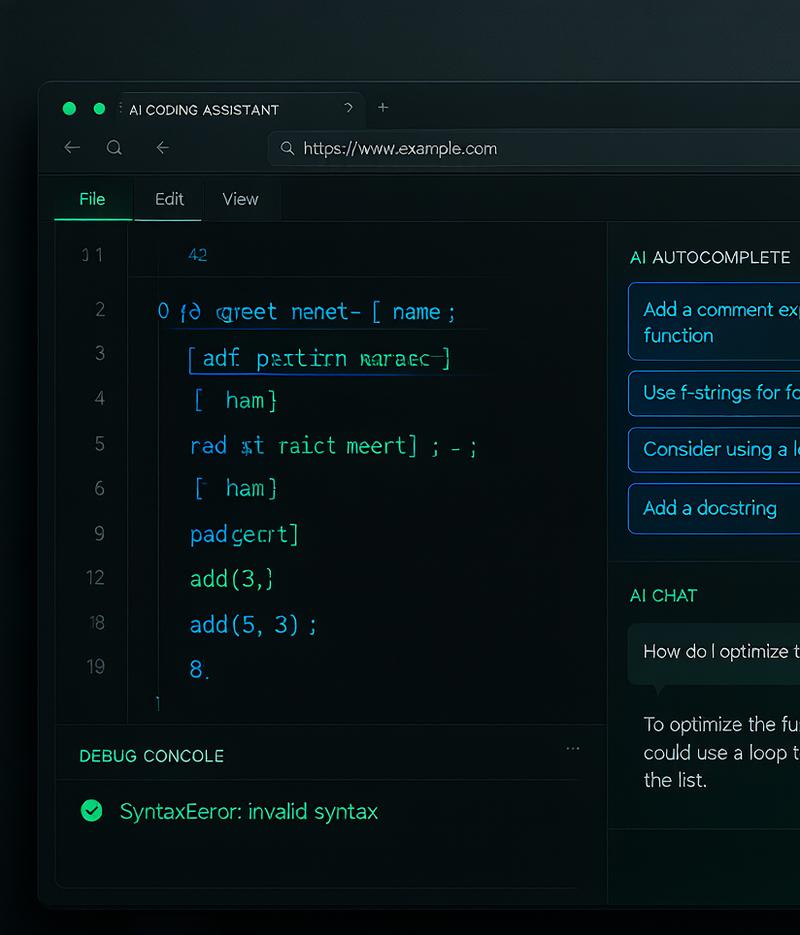The image size is (800, 935).
Task: Open the Edit menu tab
Action: click(169, 200)
